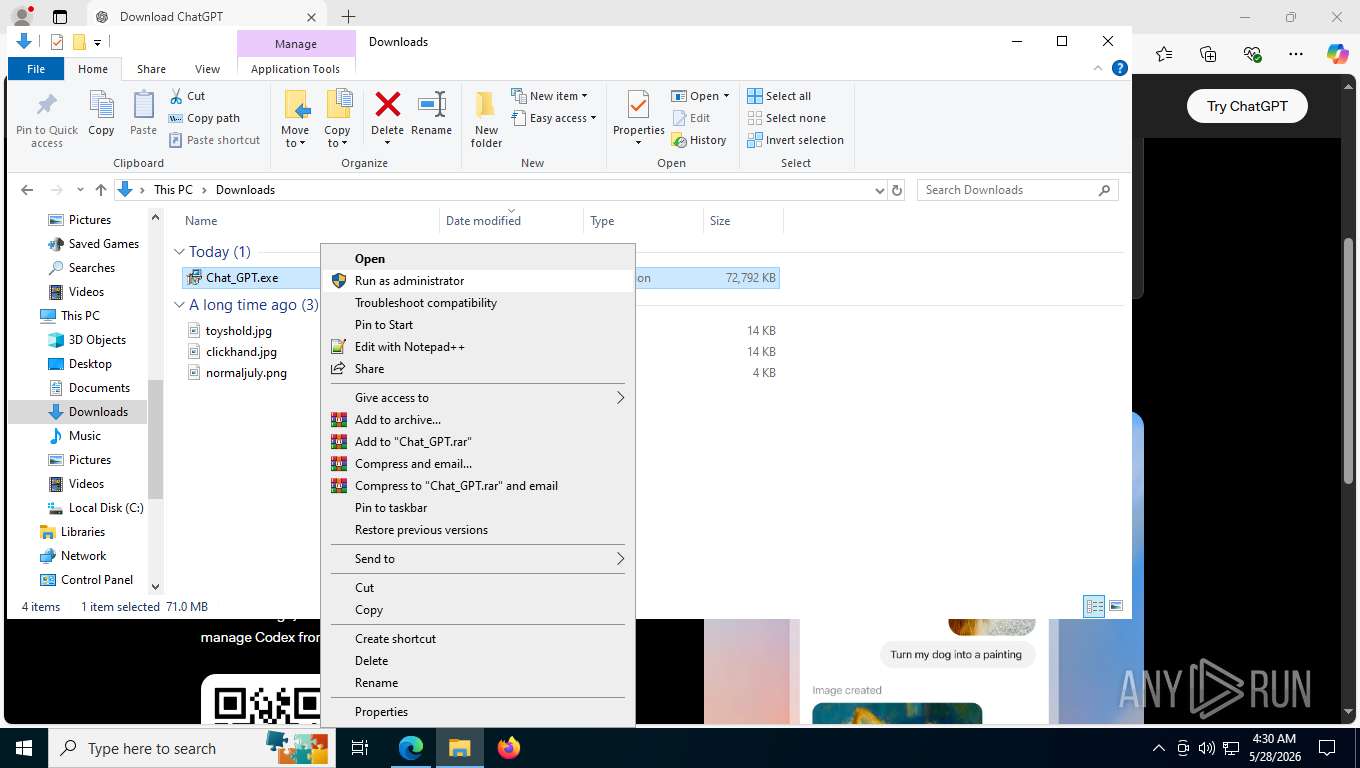
Task: Switch to details view layout icon
Action: [x=1095, y=606]
